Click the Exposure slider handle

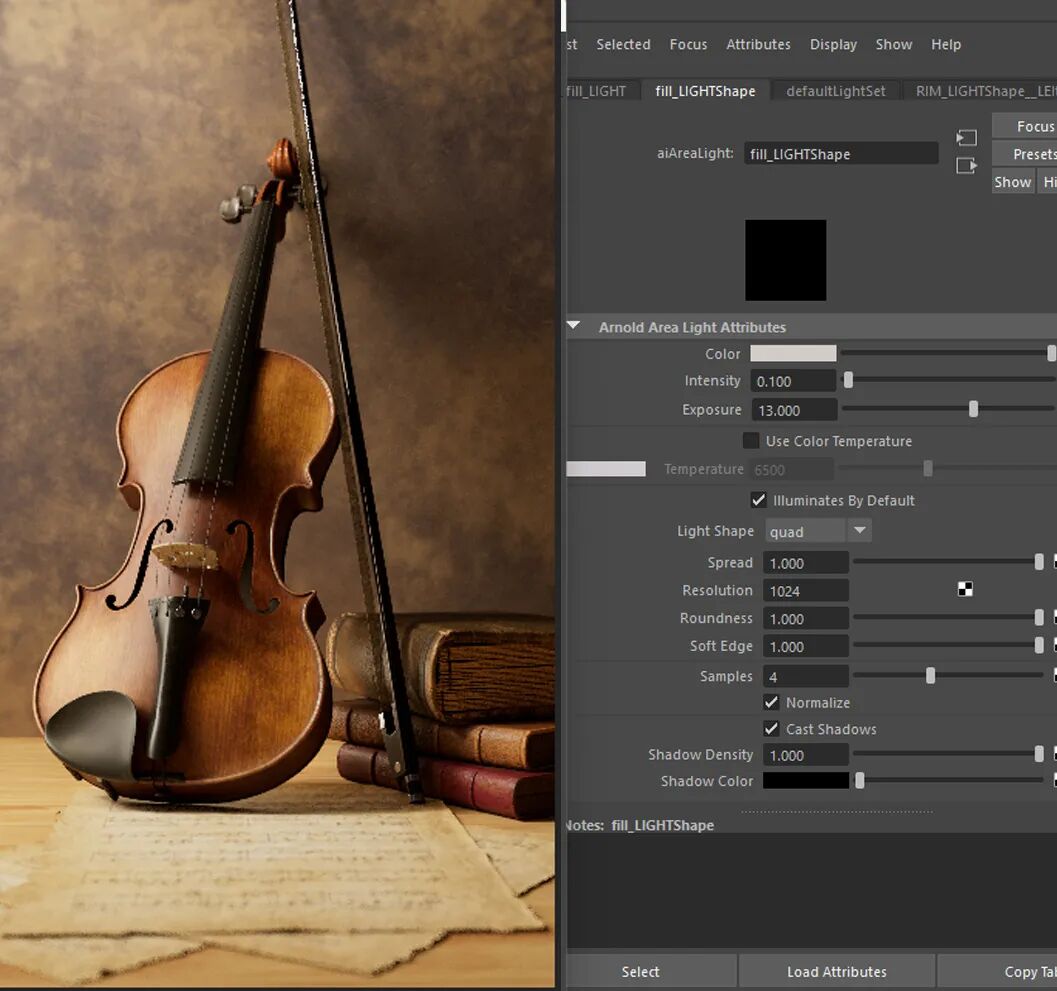click(973, 409)
